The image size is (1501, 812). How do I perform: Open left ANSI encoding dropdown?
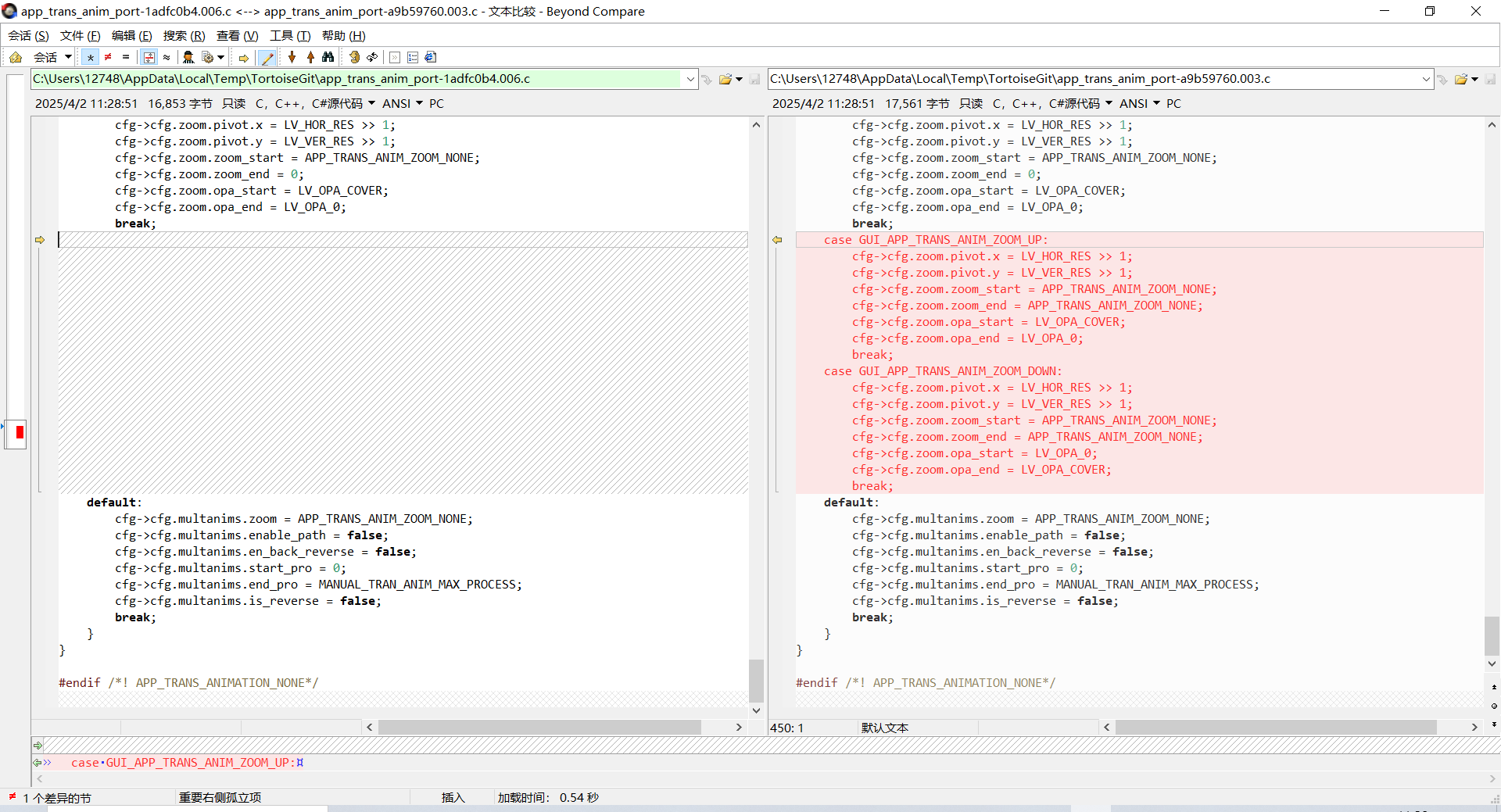tap(402, 103)
